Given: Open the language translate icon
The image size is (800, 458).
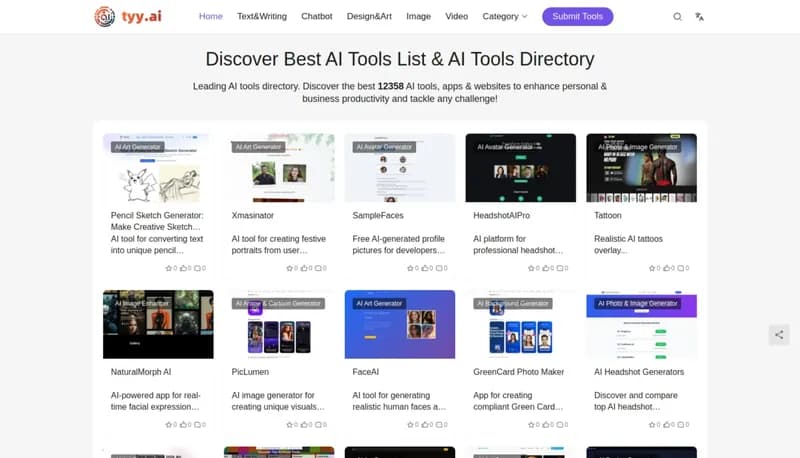Looking at the screenshot, I should coord(699,16).
